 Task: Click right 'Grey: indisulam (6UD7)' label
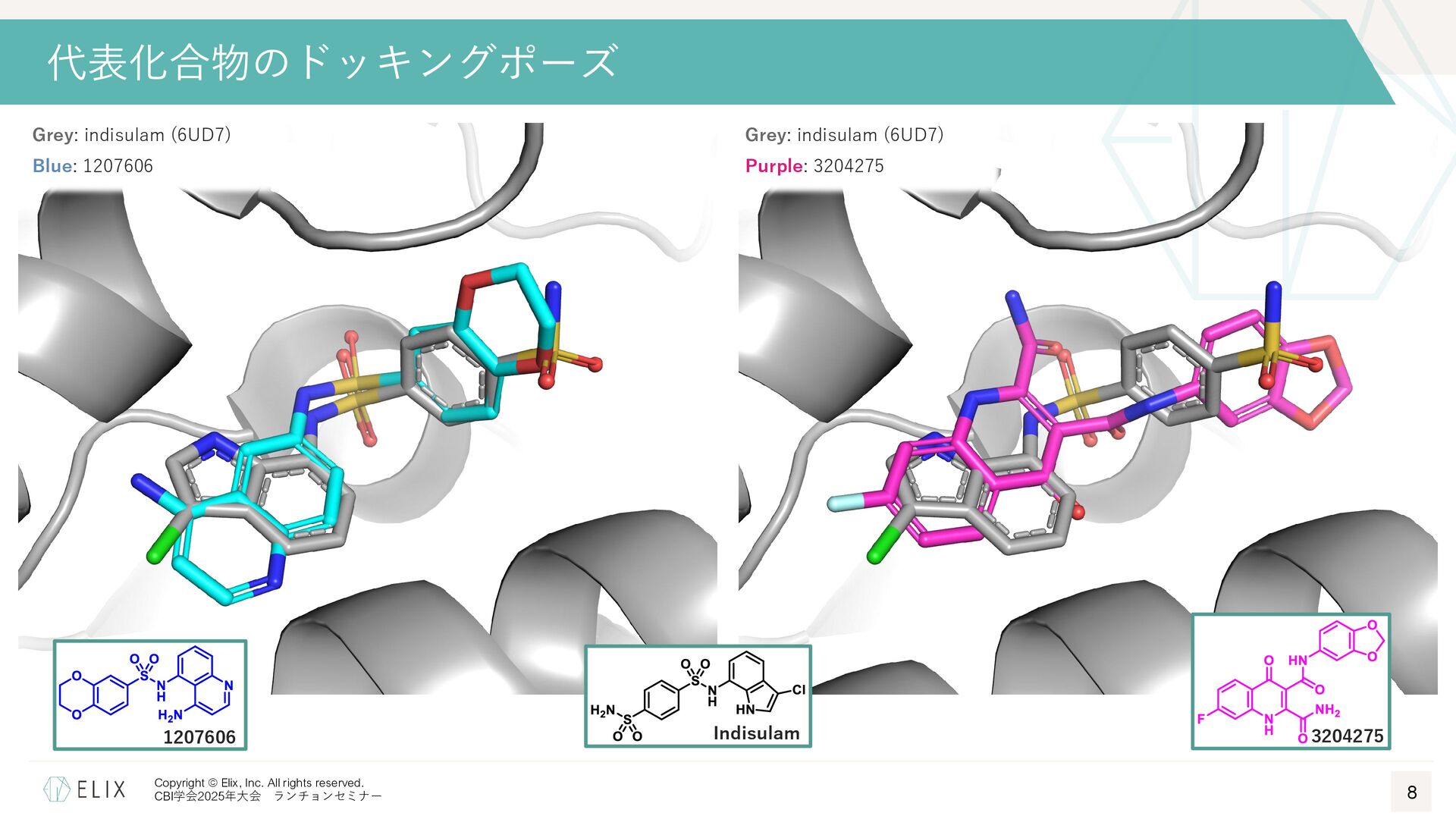tap(844, 135)
